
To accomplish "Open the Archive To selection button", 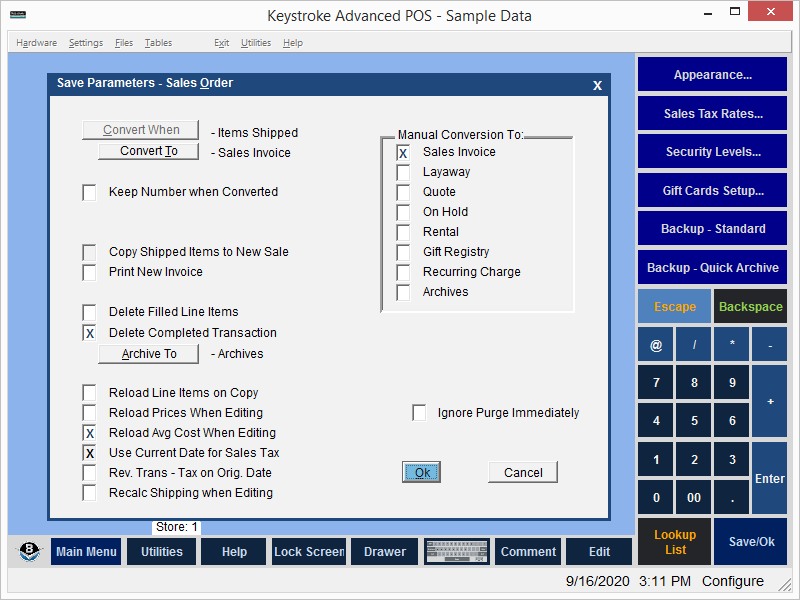I will [149, 354].
